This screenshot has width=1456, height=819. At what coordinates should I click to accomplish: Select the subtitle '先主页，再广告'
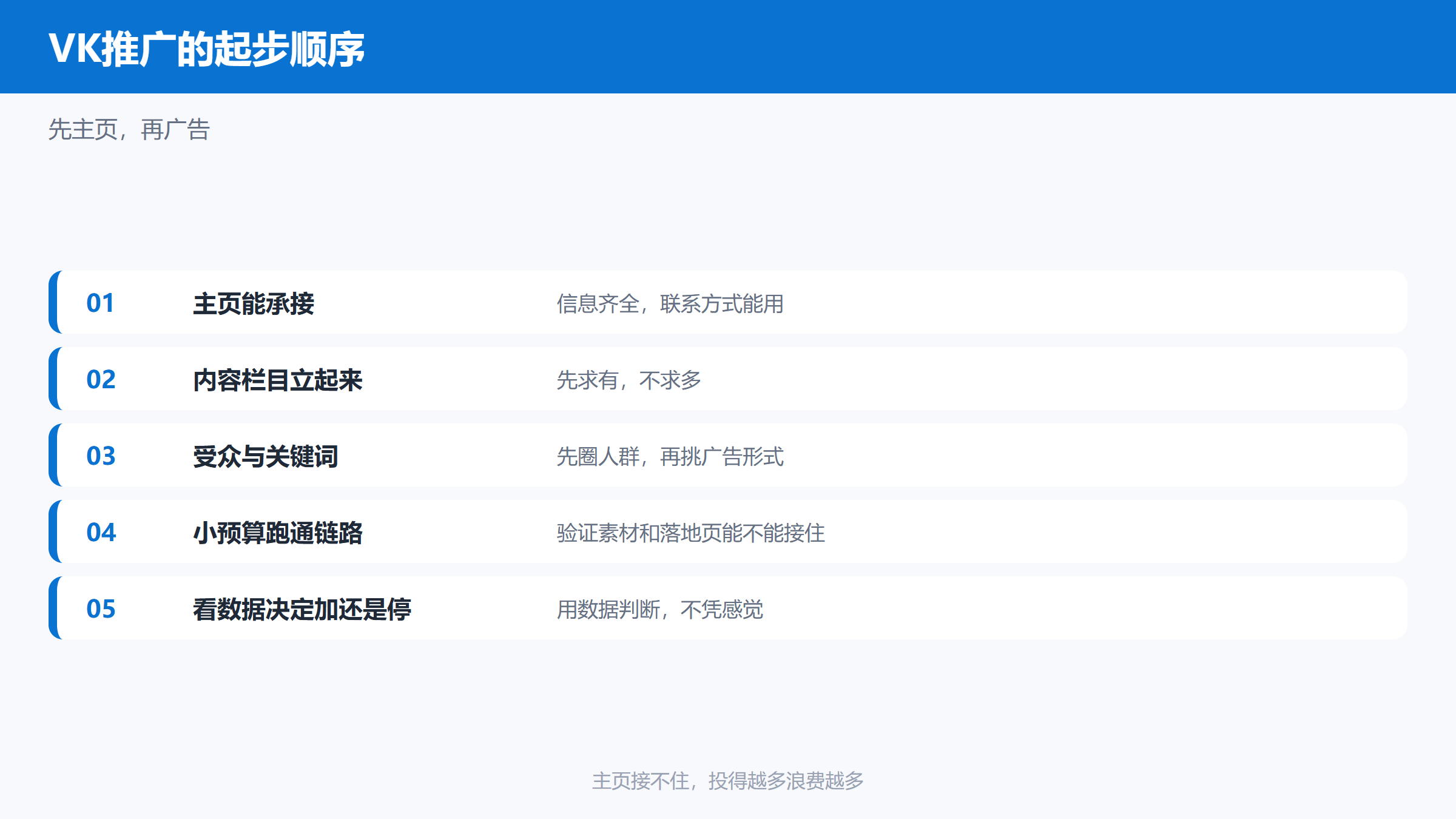tap(129, 130)
